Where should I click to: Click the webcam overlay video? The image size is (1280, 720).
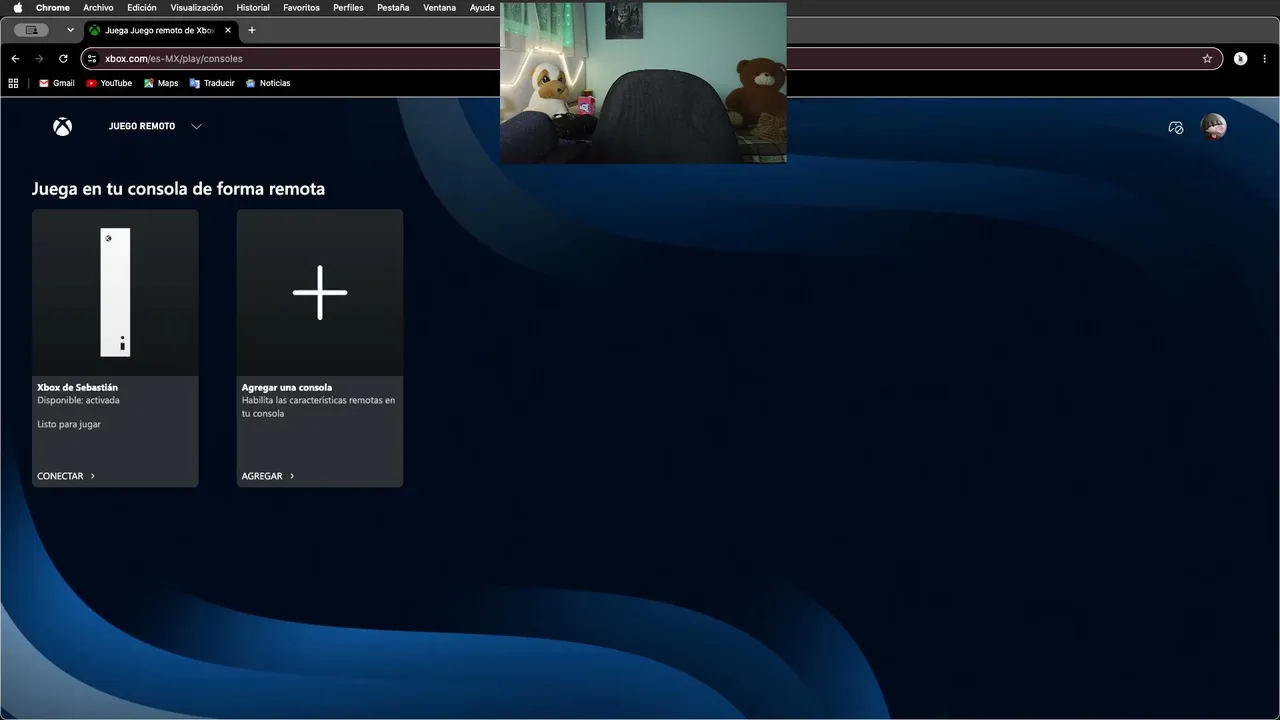click(x=643, y=83)
